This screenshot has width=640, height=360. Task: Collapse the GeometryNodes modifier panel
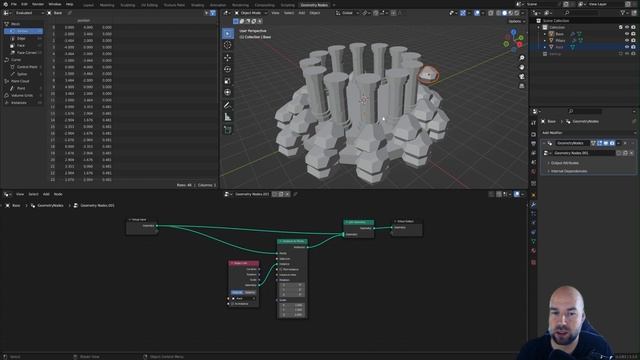544,143
